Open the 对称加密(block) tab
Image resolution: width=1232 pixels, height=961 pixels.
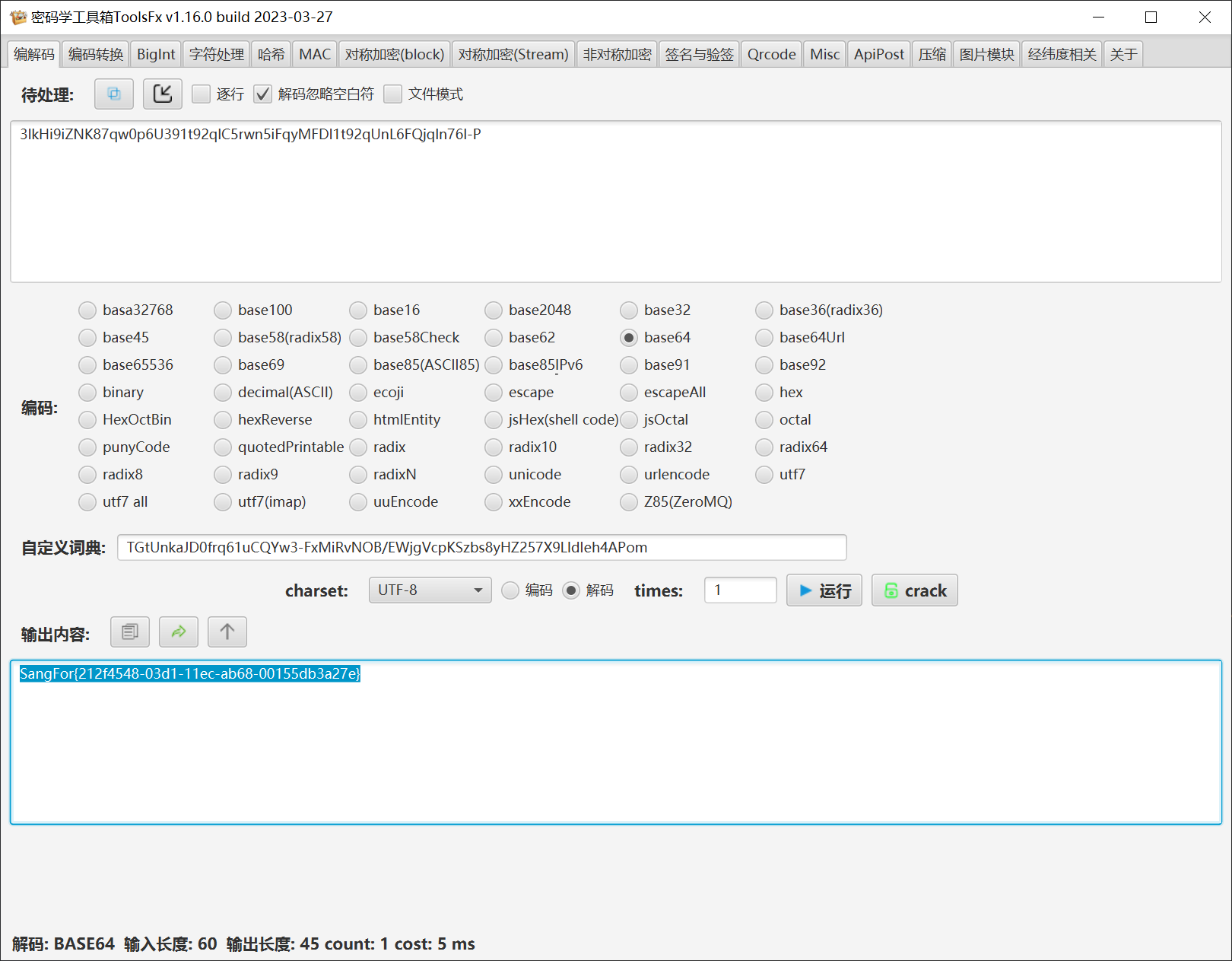(x=395, y=54)
